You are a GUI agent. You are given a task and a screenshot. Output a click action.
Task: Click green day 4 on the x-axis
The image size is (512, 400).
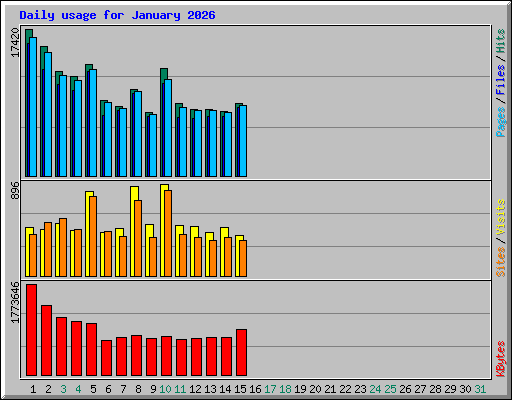[78, 389]
